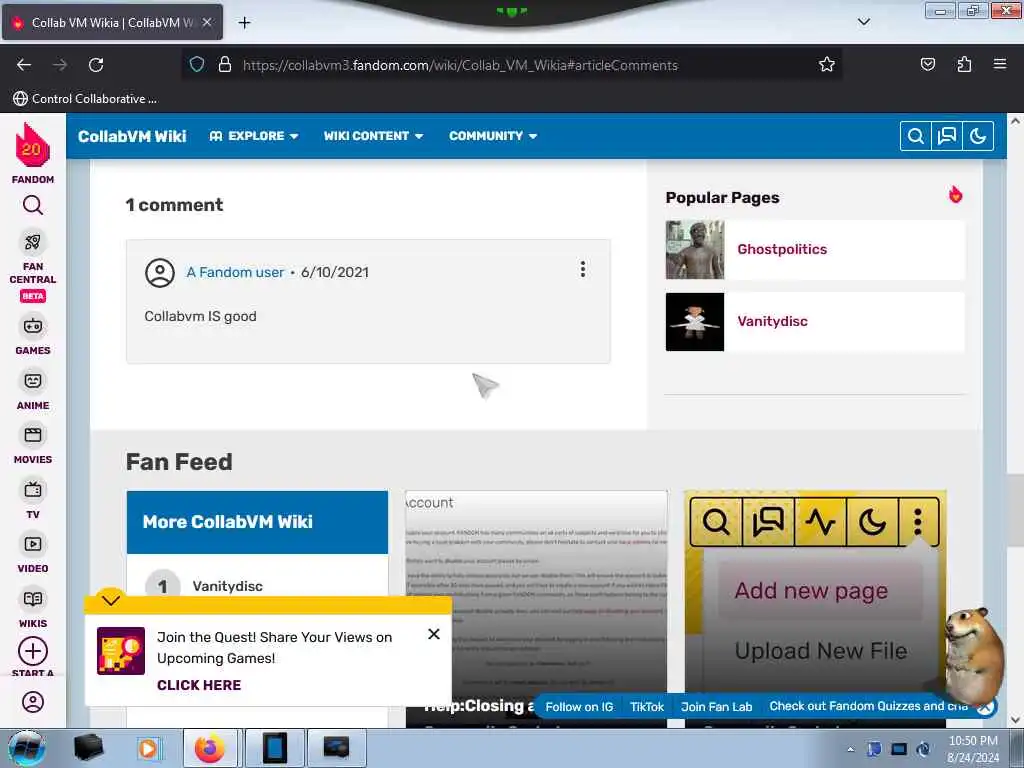Open the Add new page fan feed card
1024x768 pixels.
[815, 609]
